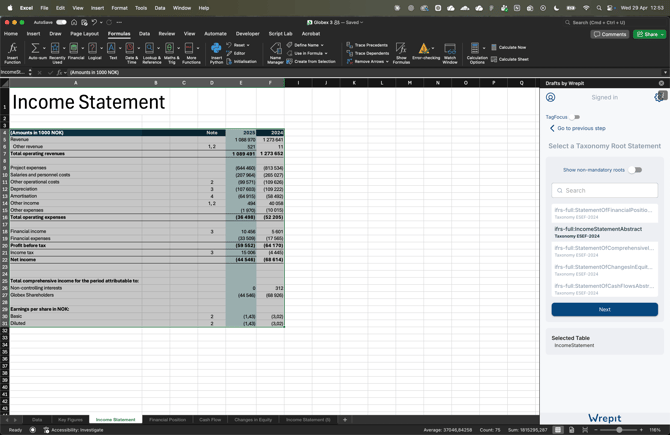Viewport: 670px width, 435px height.
Task: Open Wrepit settings gear icon
Action: coord(658,97)
